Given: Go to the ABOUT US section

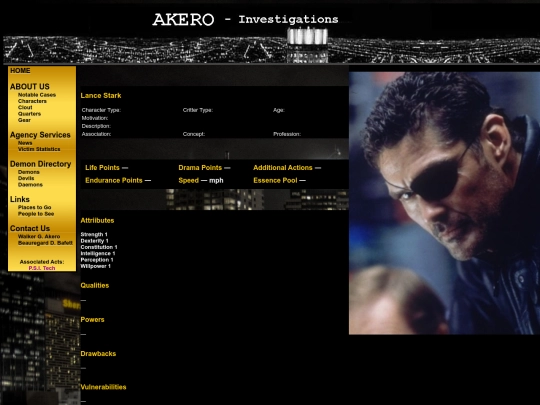Looking at the screenshot, I should pyautogui.click(x=30, y=86).
